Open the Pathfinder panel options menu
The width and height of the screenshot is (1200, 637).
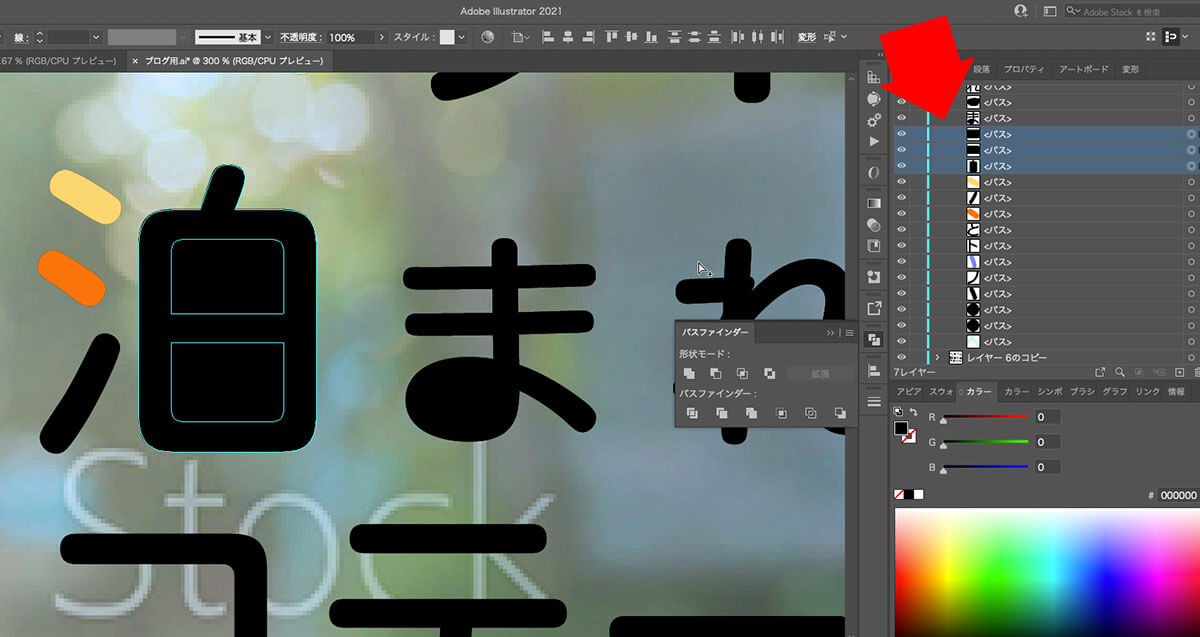click(x=849, y=333)
